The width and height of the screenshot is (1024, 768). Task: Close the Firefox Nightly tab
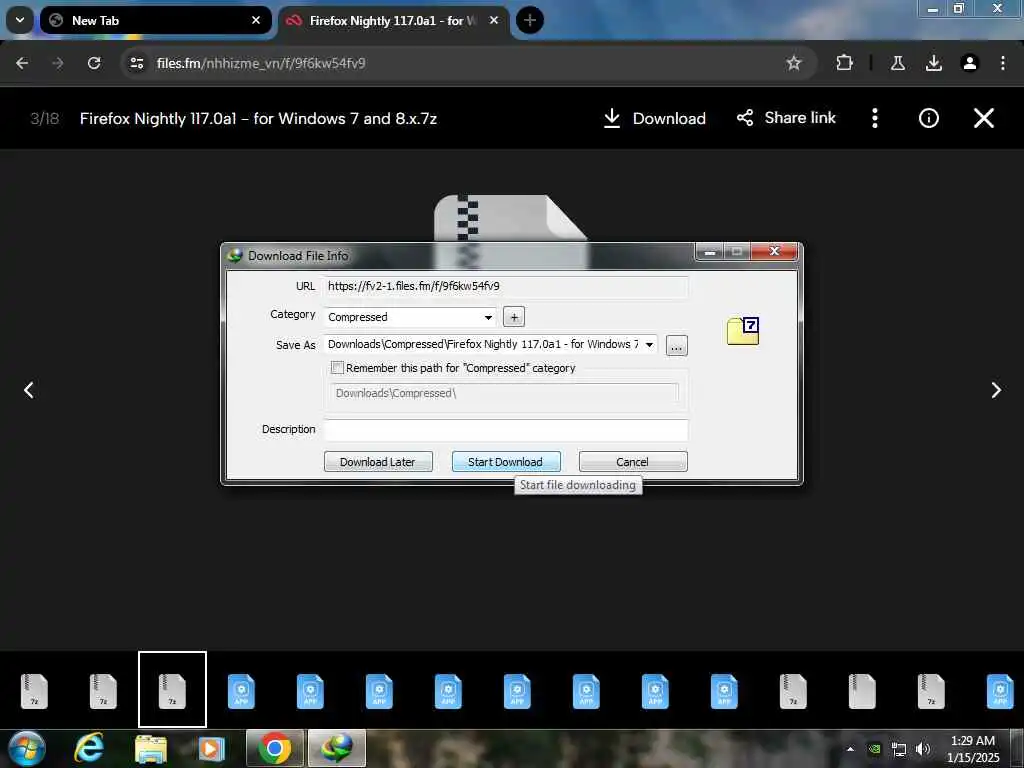pyautogui.click(x=494, y=20)
